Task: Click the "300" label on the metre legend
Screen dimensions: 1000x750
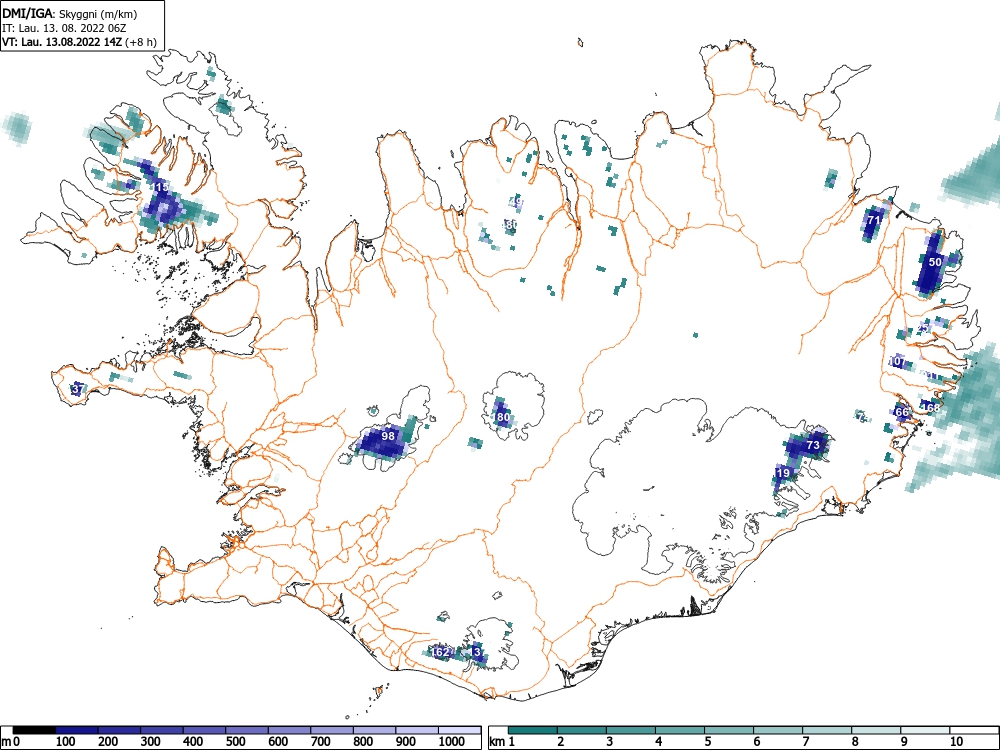Action: pos(151,742)
